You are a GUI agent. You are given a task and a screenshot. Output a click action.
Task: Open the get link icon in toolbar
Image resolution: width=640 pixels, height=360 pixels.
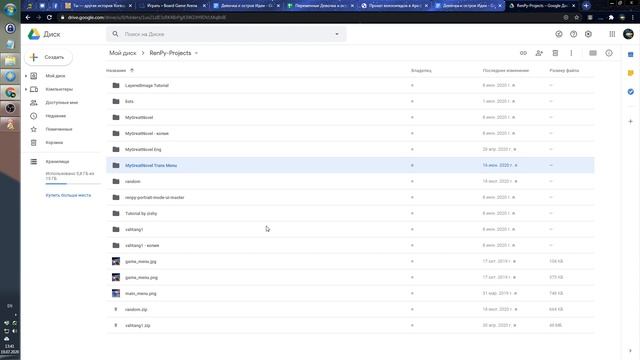pyautogui.click(x=523, y=53)
